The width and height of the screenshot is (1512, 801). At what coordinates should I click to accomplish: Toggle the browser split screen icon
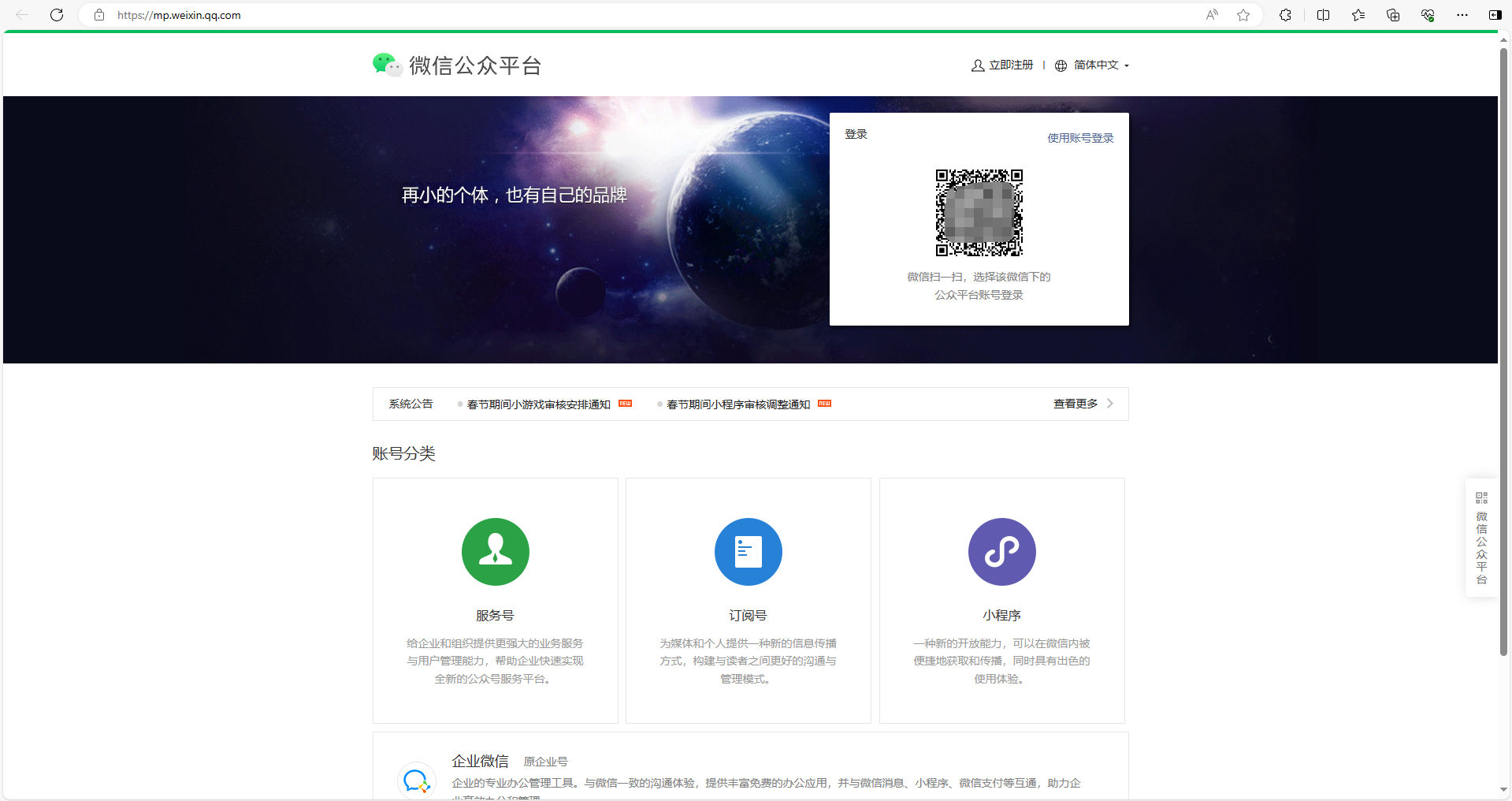[x=1323, y=15]
